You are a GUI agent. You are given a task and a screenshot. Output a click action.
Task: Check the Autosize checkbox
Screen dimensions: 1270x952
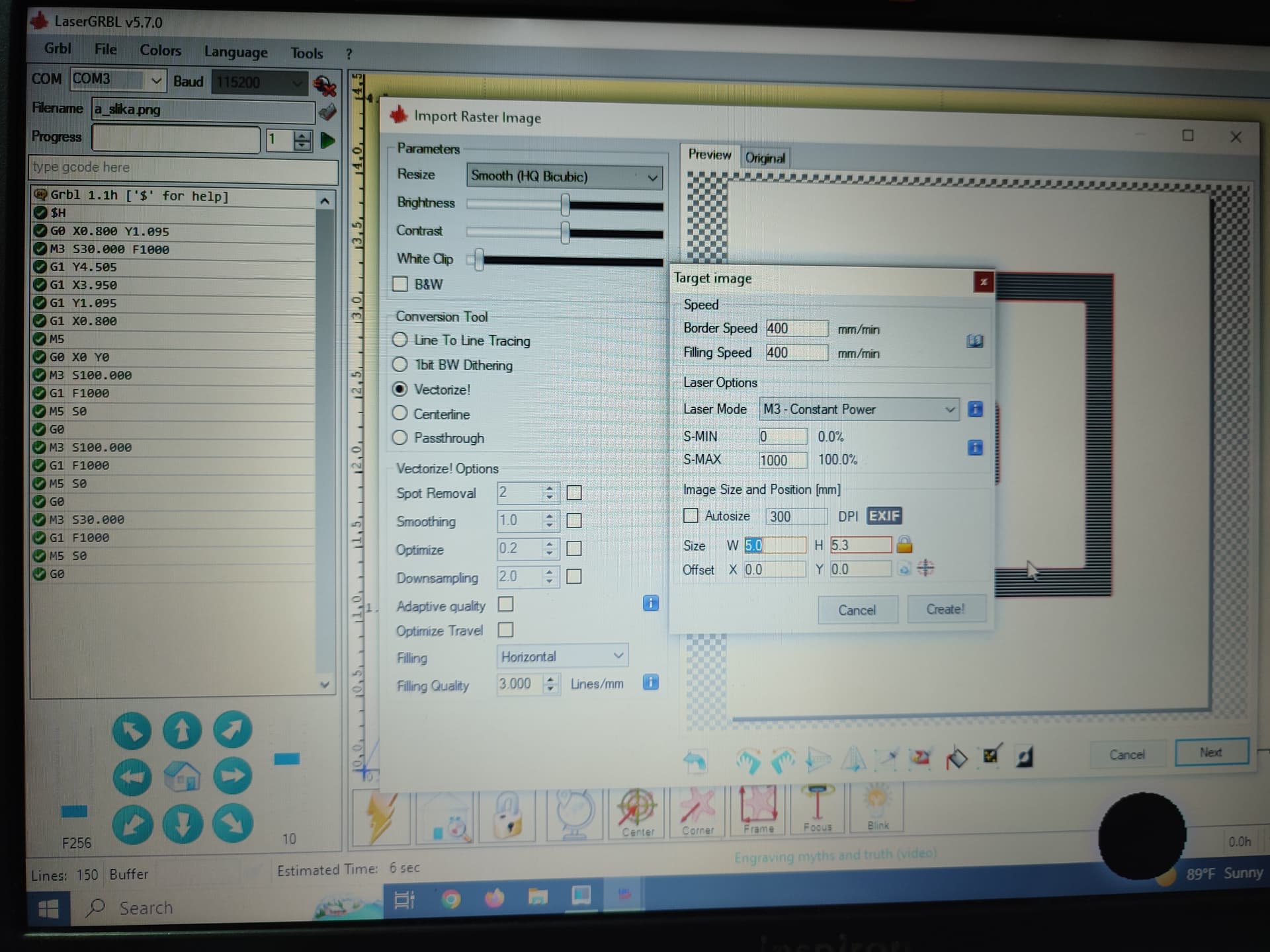(x=691, y=516)
